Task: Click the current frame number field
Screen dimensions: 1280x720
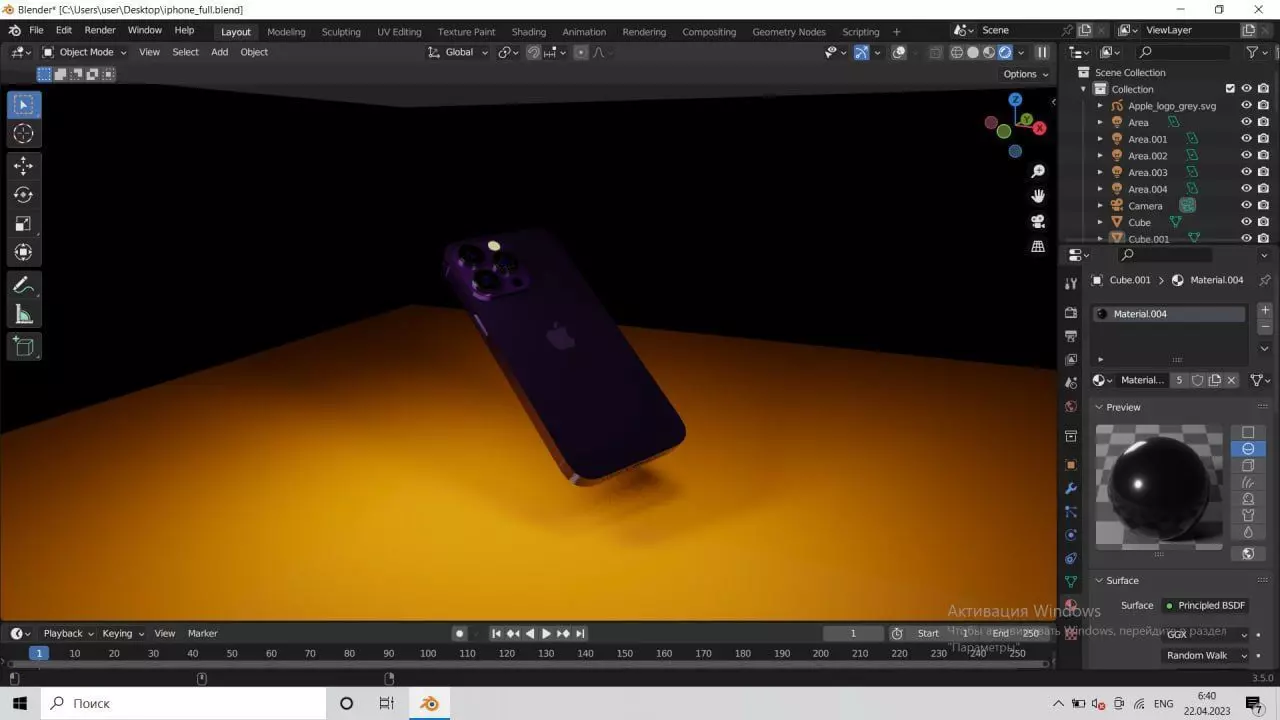Action: coord(853,633)
